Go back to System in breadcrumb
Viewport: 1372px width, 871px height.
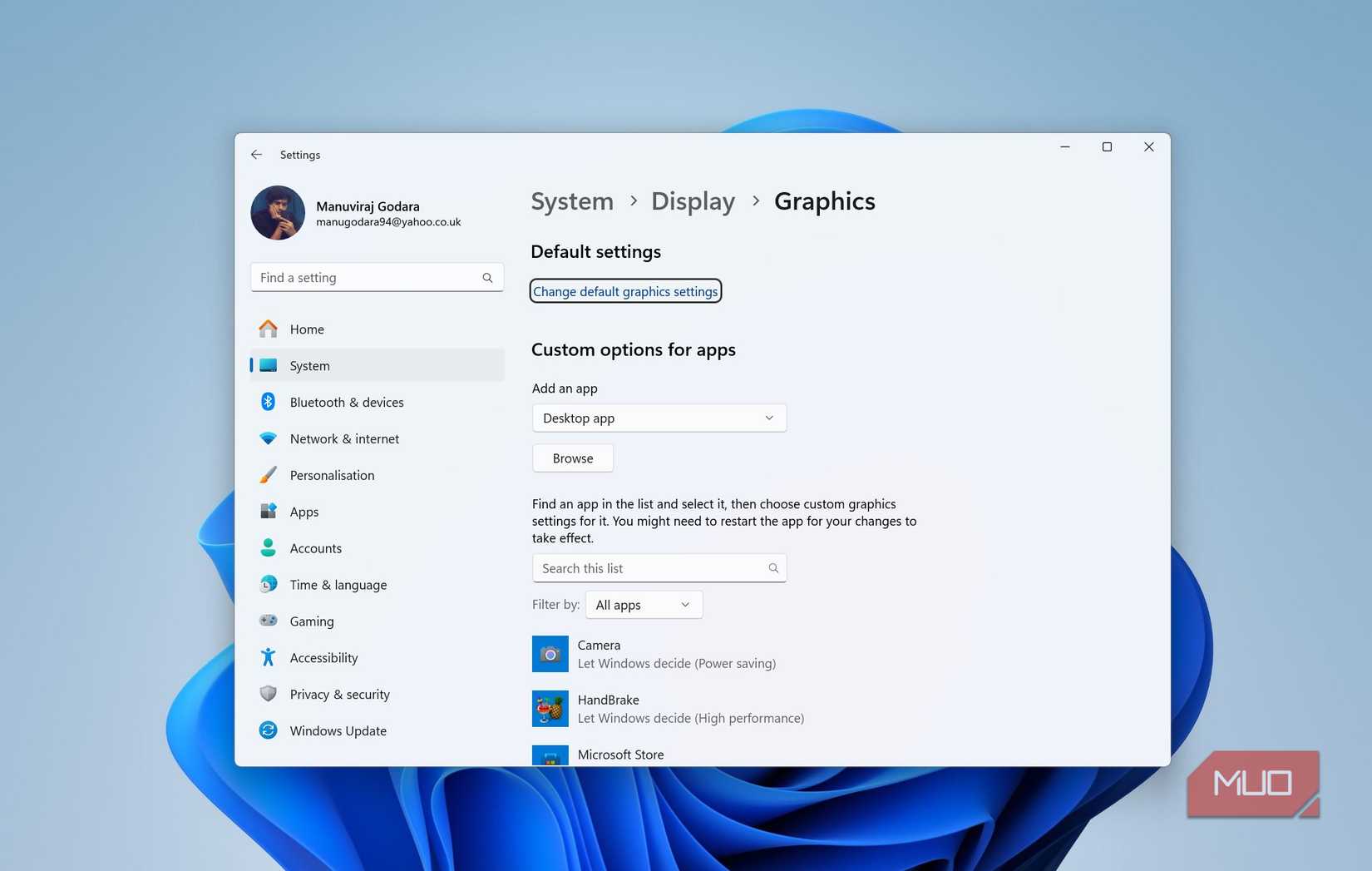click(x=572, y=201)
